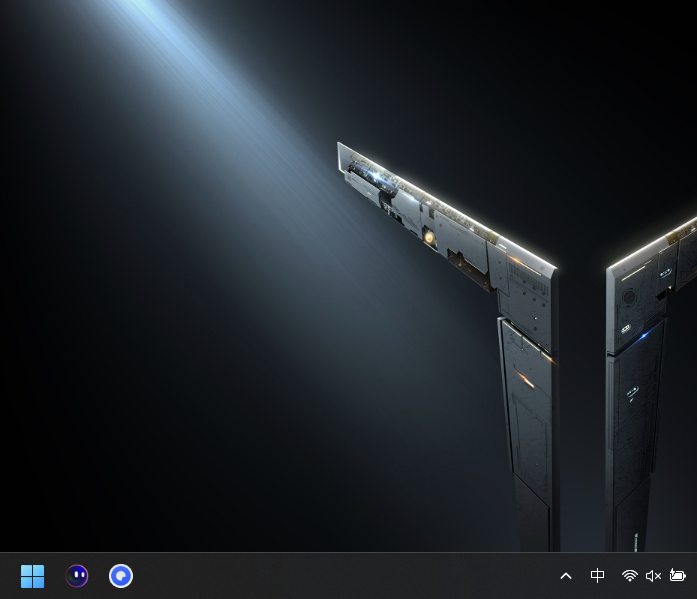Open the Windows Start menu
This screenshot has height=599, width=697.
32,576
